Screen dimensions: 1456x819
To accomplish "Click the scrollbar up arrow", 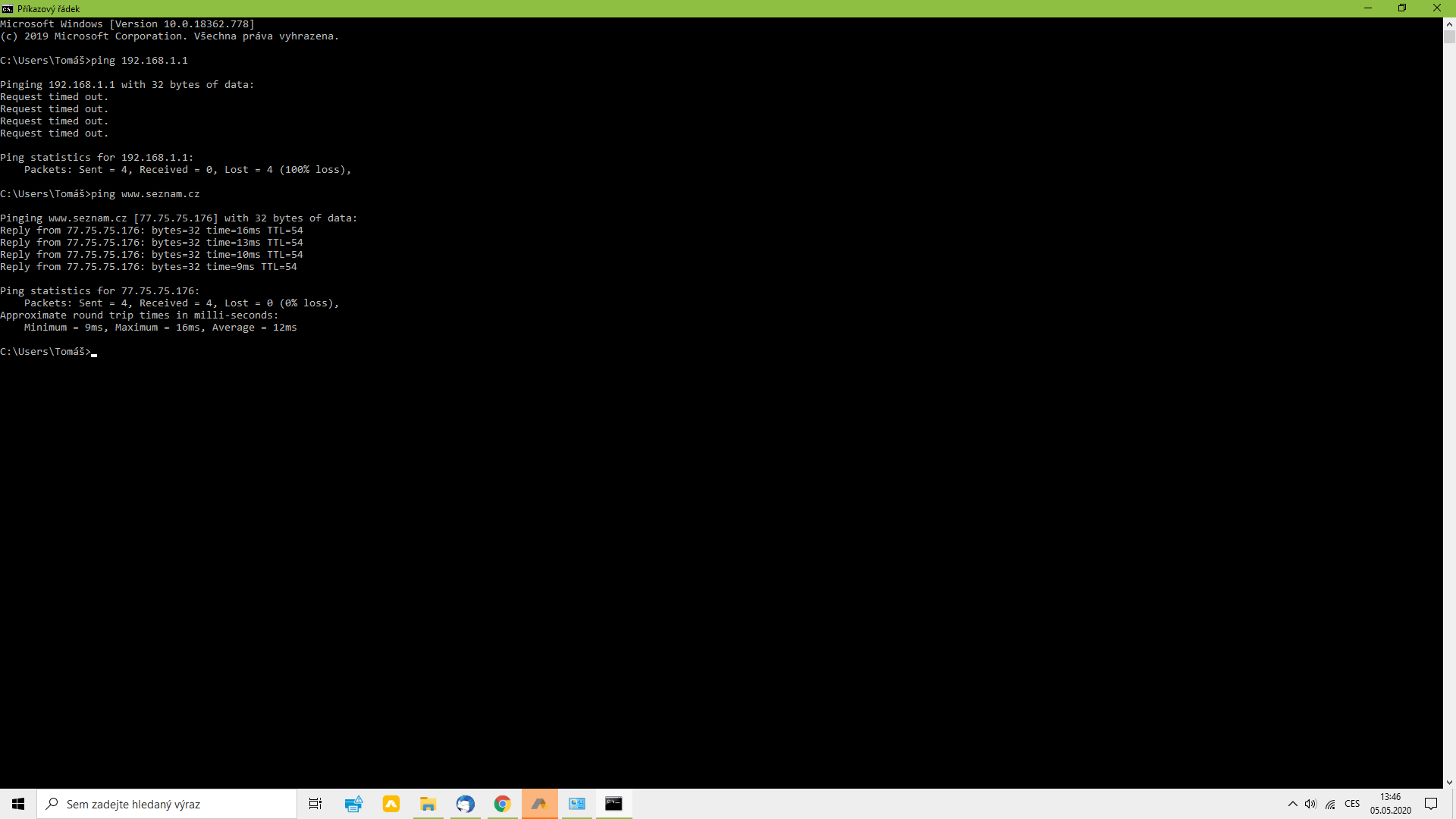I will (1449, 24).
